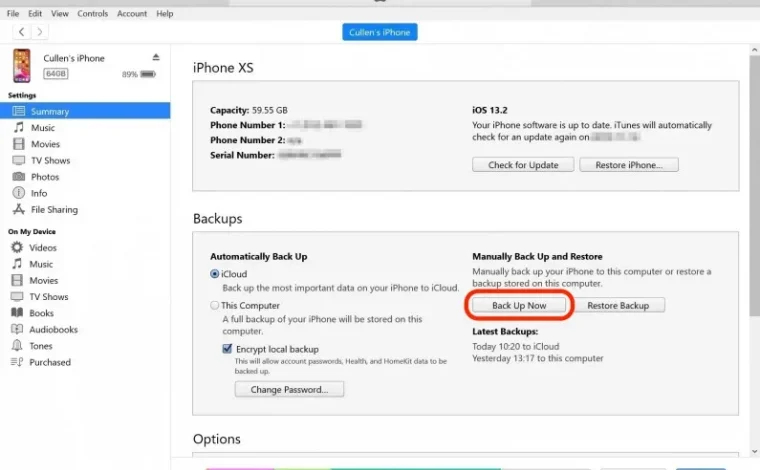
Task: Select Tones label under On My Device
Action: click(41, 346)
